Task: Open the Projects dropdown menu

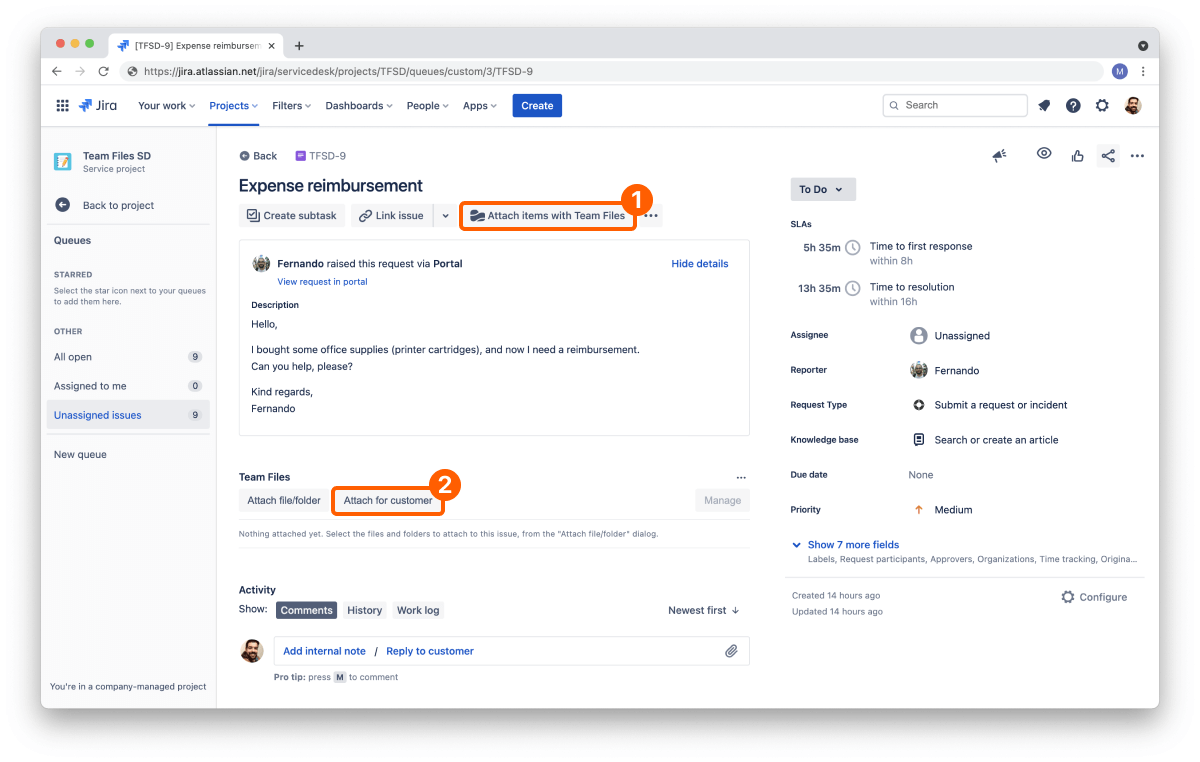Action: [x=234, y=106]
